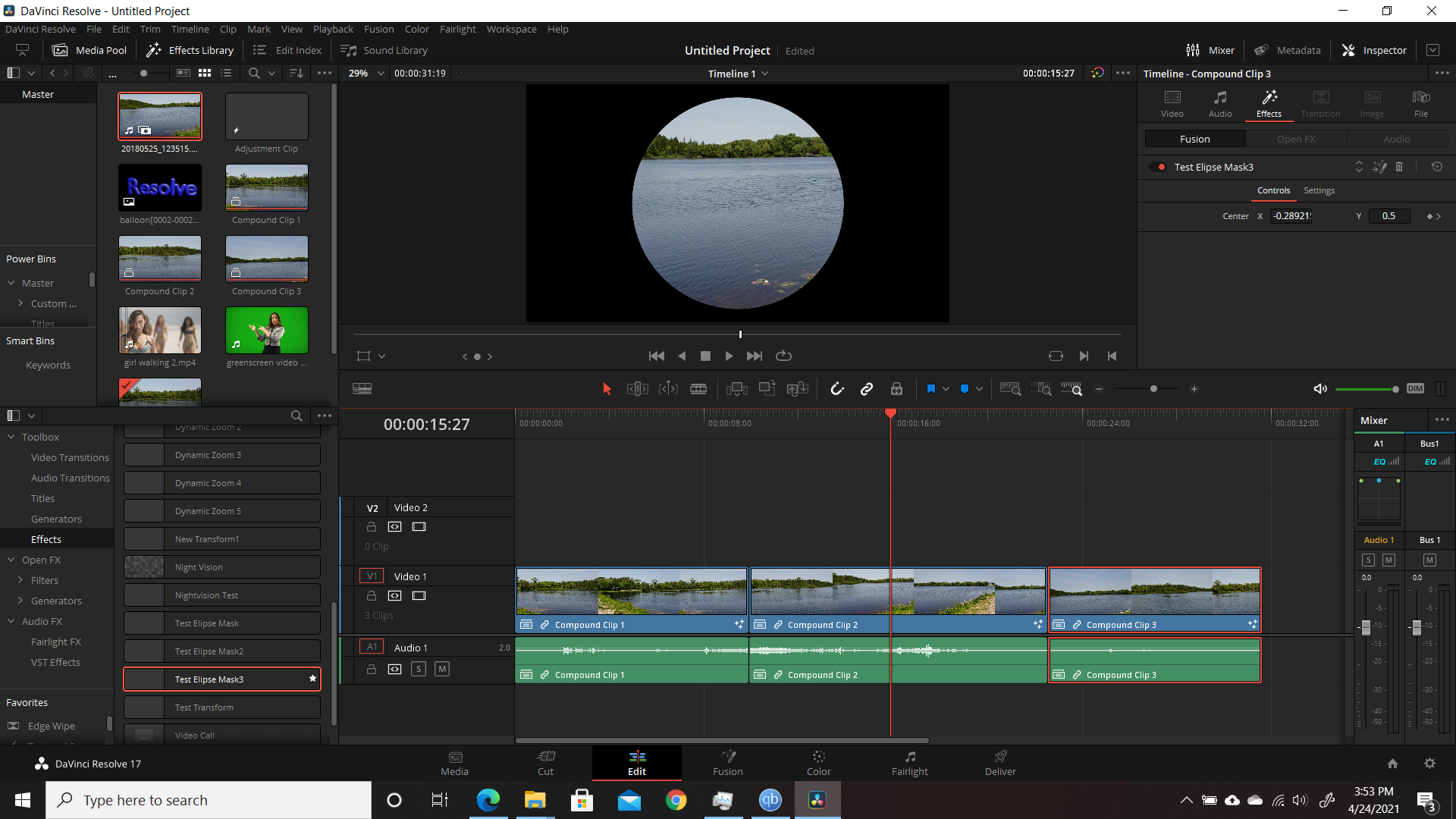Click the Overwrite Clip icon
Viewport: 1456px width, 819px height.
pyautogui.click(x=767, y=388)
